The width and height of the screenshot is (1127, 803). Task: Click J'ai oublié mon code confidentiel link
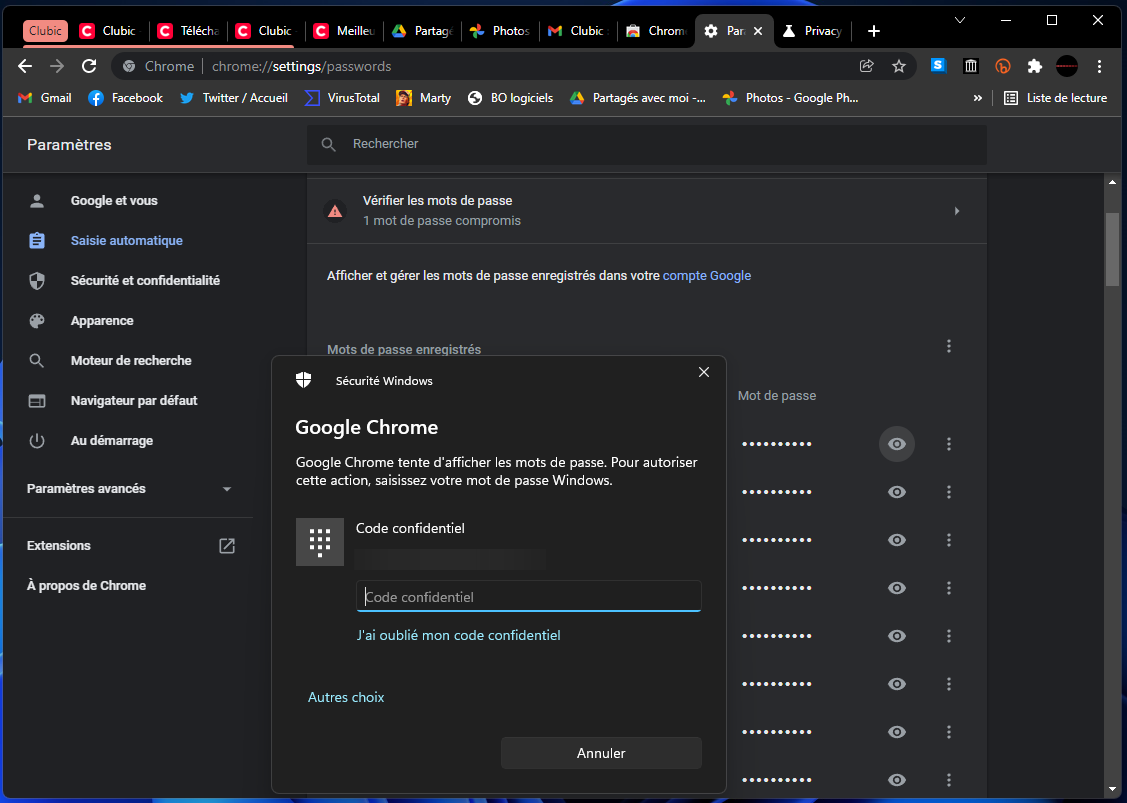(459, 635)
